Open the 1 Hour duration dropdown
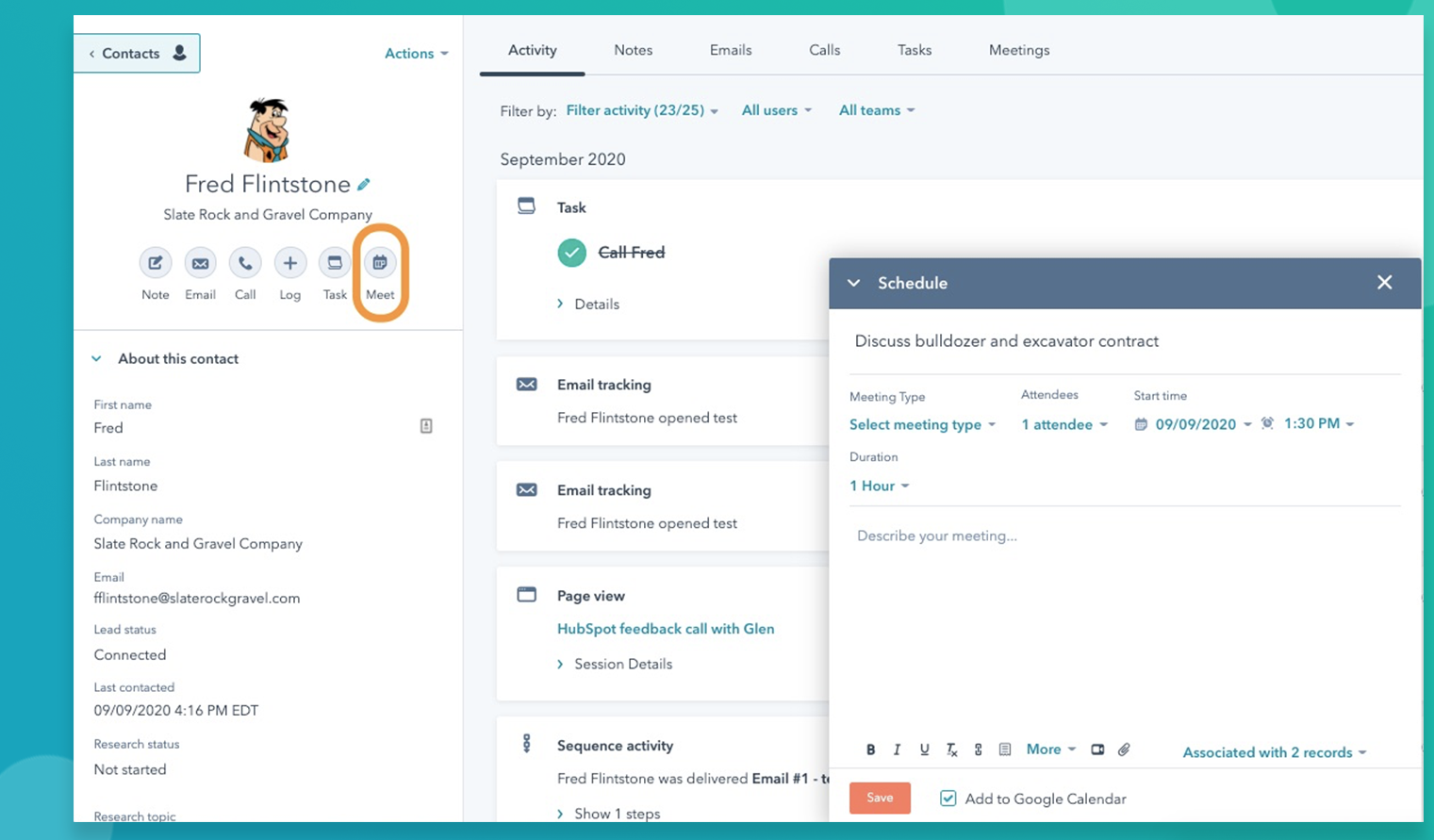This screenshot has width=1434, height=840. (x=879, y=486)
